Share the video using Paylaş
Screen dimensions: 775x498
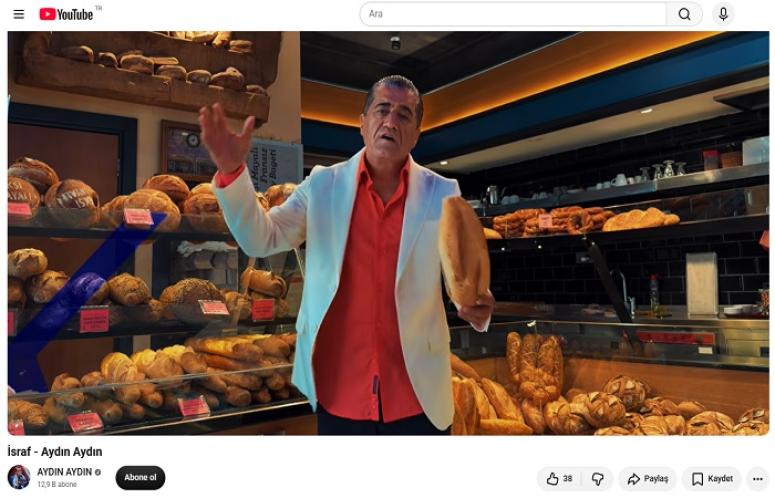[x=647, y=479]
